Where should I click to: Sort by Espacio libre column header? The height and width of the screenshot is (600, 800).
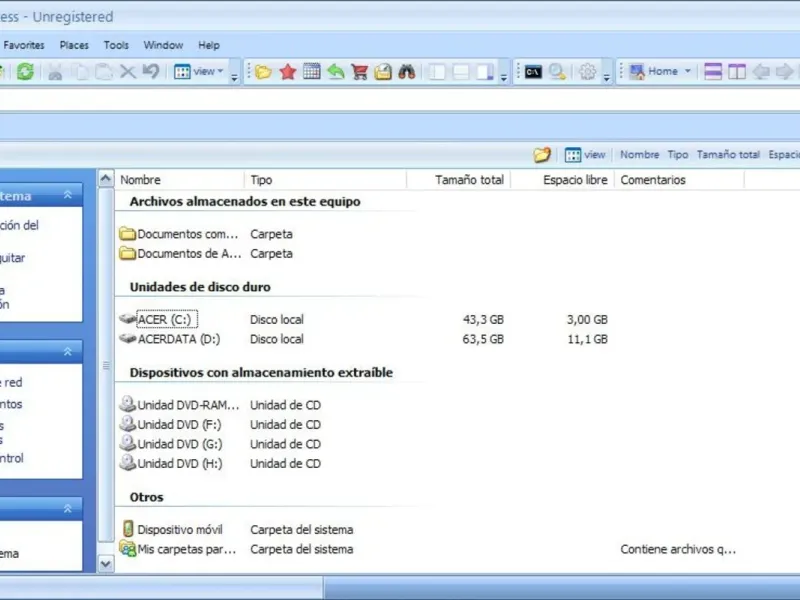pos(562,180)
